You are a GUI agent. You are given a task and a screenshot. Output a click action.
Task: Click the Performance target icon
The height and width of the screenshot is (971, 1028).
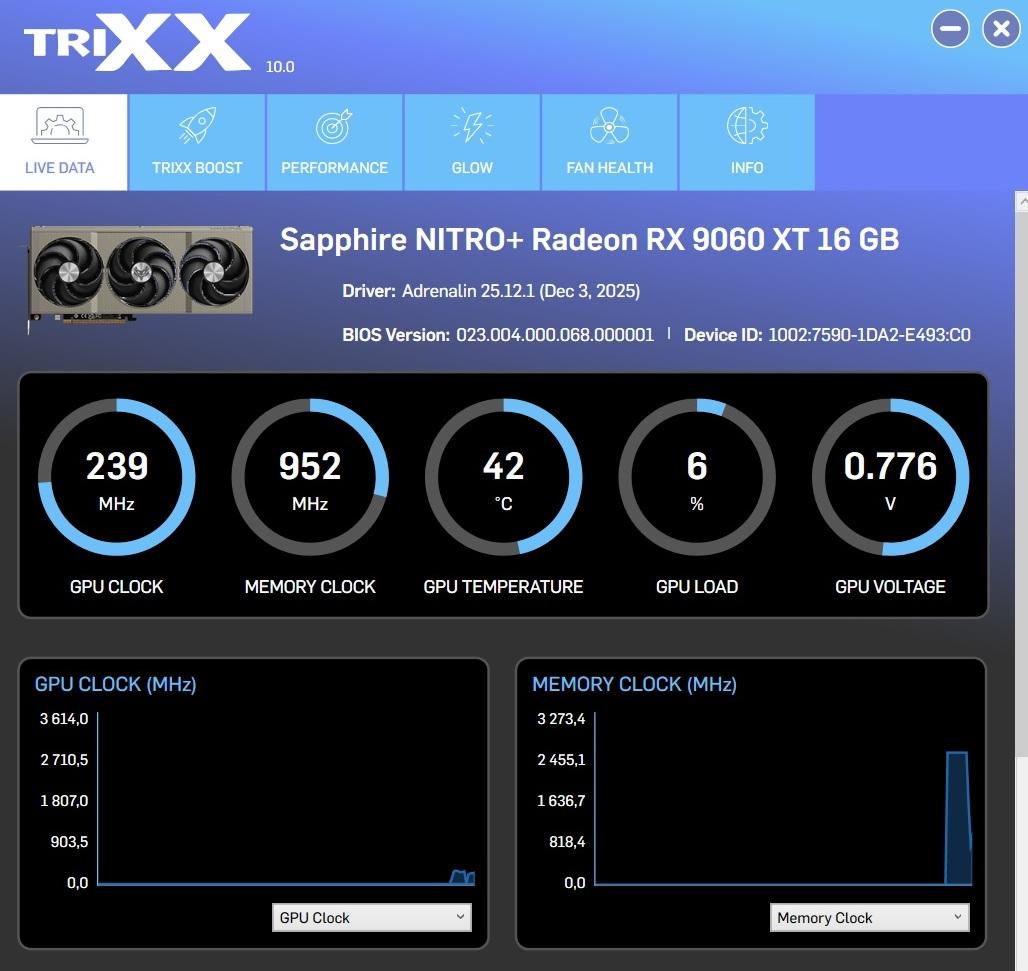coord(334,128)
